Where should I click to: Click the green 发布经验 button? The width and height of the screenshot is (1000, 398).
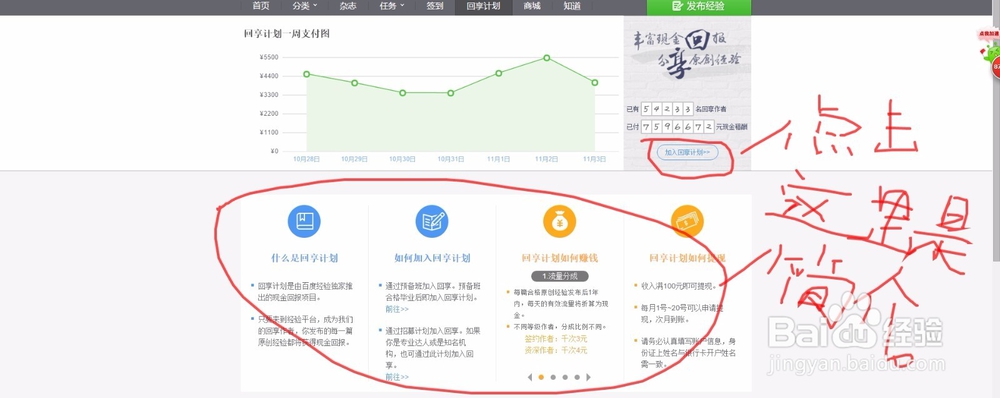pyautogui.click(x=699, y=7)
